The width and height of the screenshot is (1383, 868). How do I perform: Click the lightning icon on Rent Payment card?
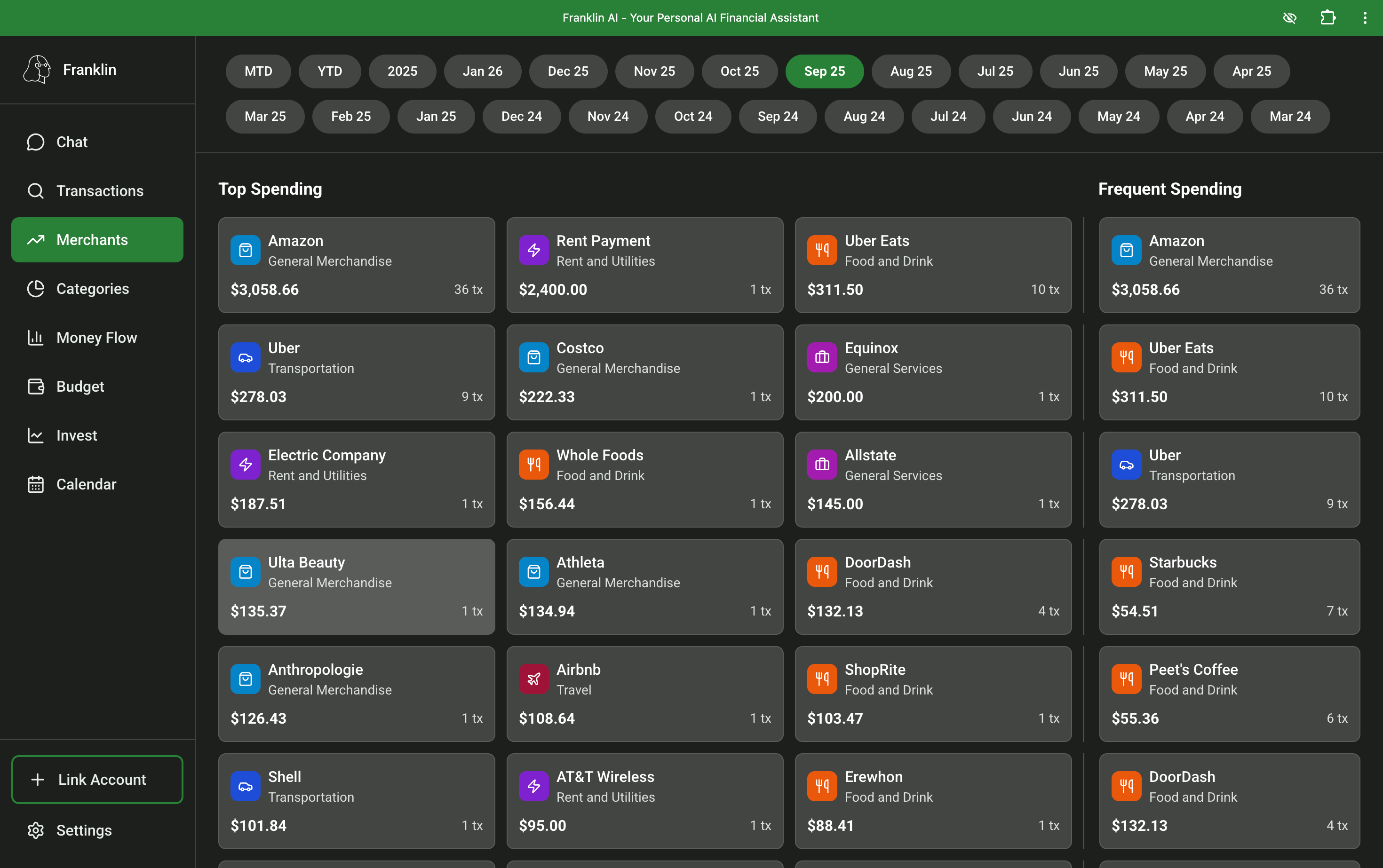tap(533, 250)
